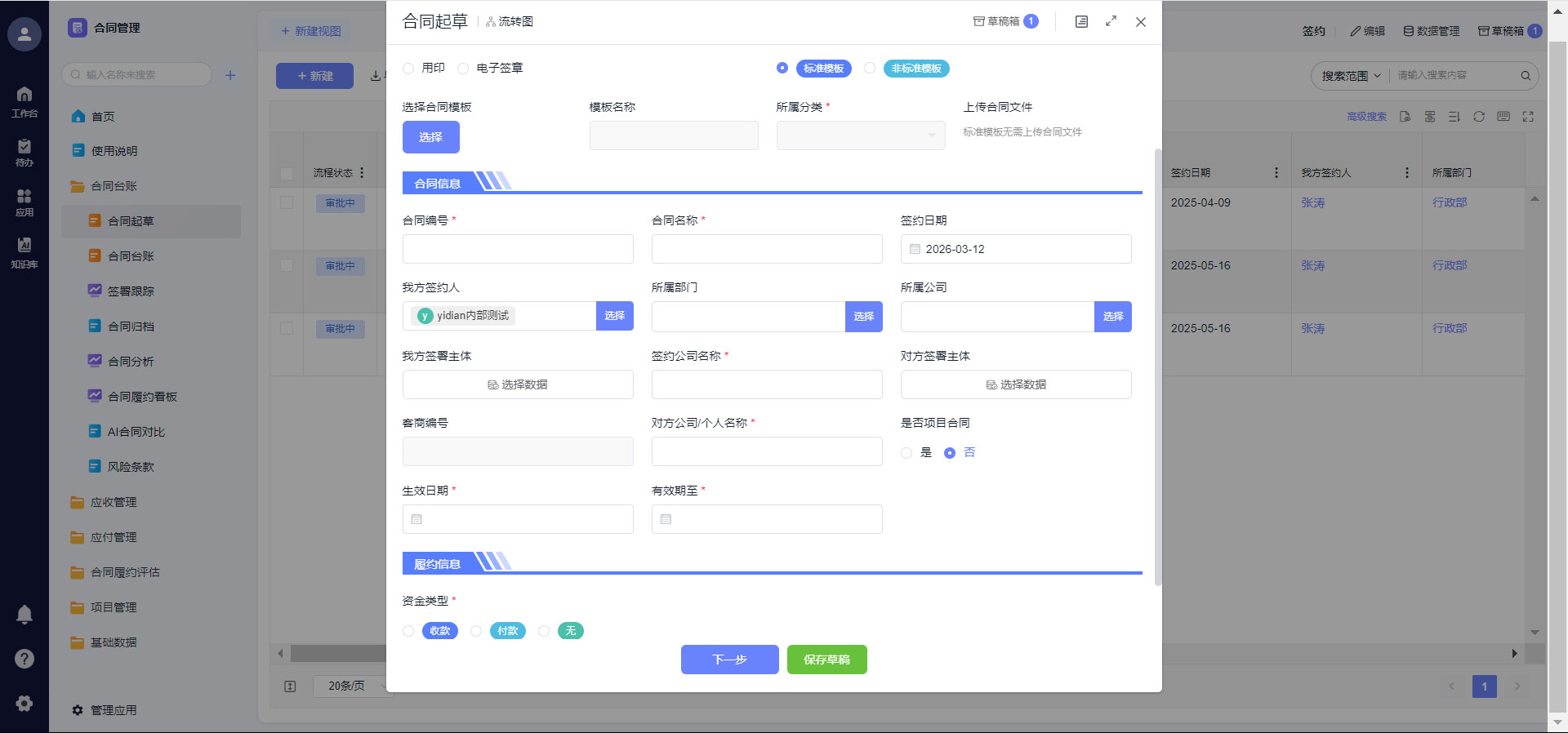The image size is (1568, 733).
Task: Open the 签约日期 date picker
Action: click(x=1015, y=249)
